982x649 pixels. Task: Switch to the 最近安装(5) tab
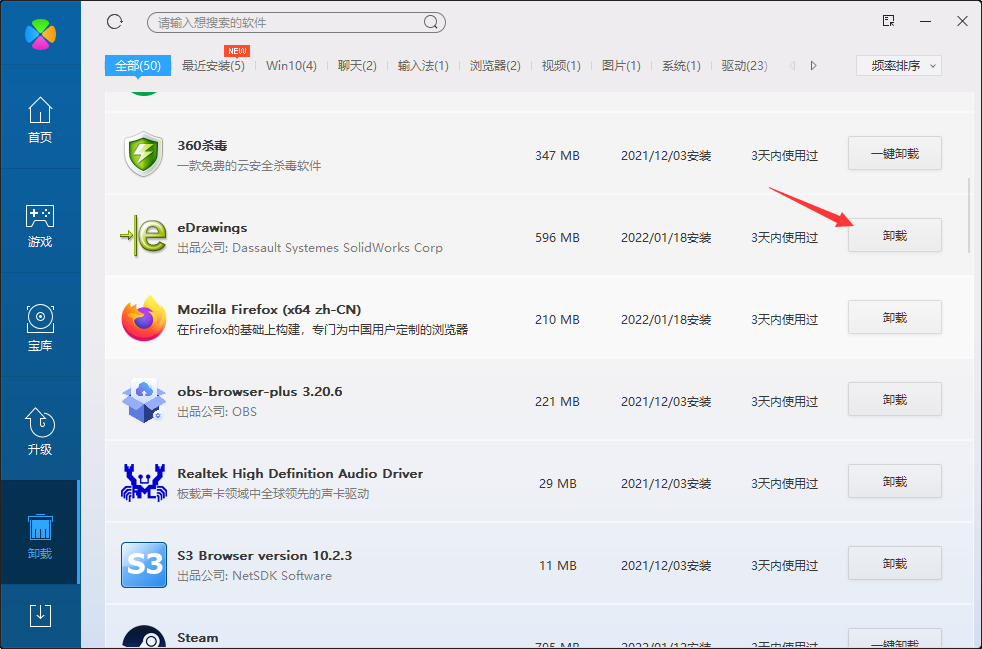tap(213, 66)
